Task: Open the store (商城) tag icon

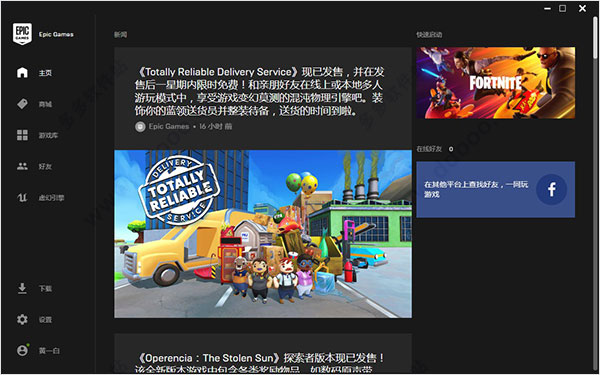Action: [x=22, y=104]
